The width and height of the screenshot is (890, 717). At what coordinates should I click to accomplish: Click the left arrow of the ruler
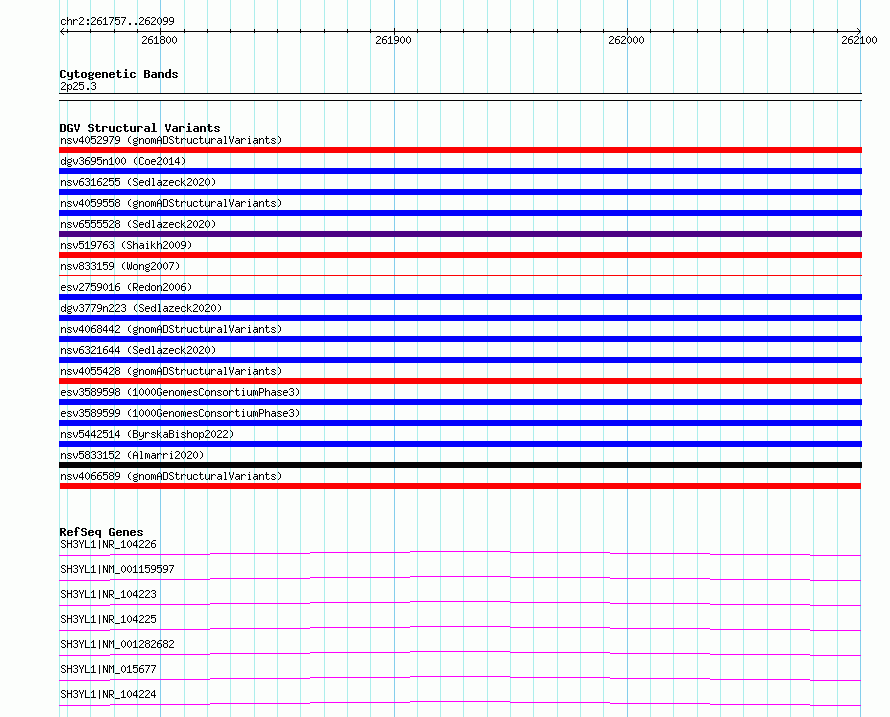click(x=62, y=31)
